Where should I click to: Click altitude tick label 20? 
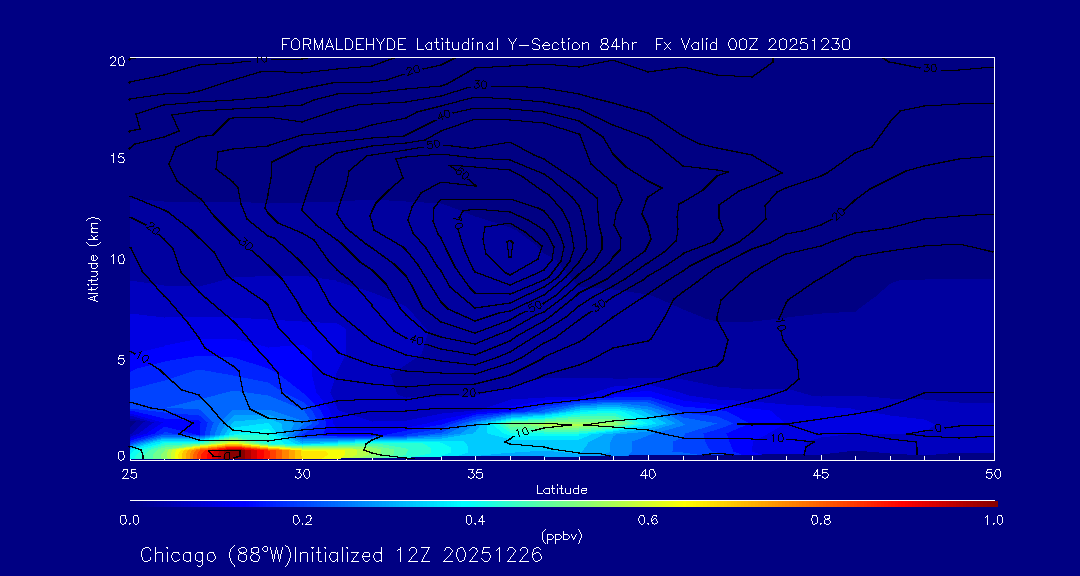(x=116, y=60)
